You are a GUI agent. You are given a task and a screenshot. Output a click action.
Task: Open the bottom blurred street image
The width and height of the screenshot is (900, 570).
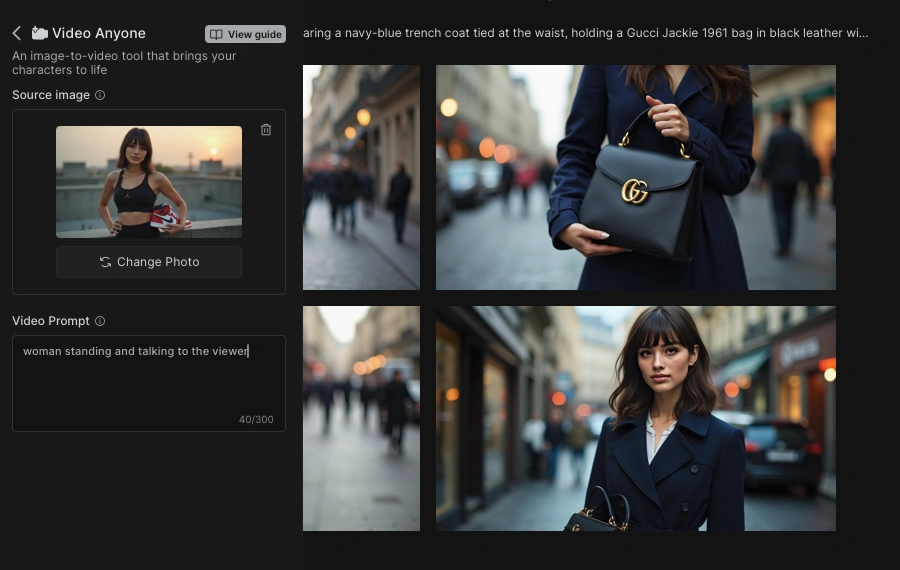click(362, 418)
